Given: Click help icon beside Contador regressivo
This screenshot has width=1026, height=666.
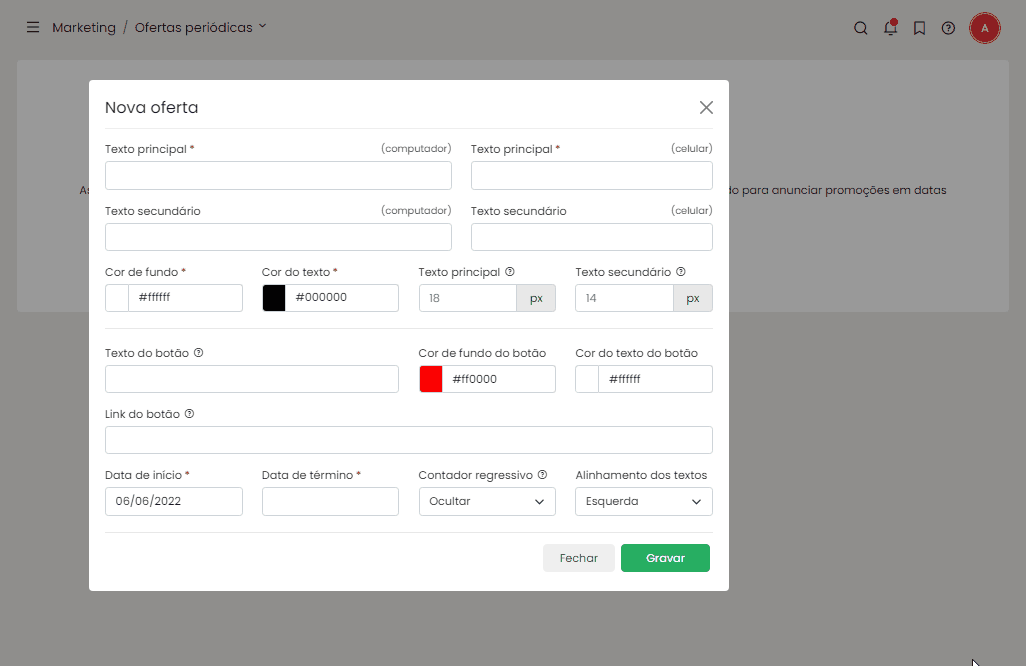Looking at the screenshot, I should pos(543,475).
